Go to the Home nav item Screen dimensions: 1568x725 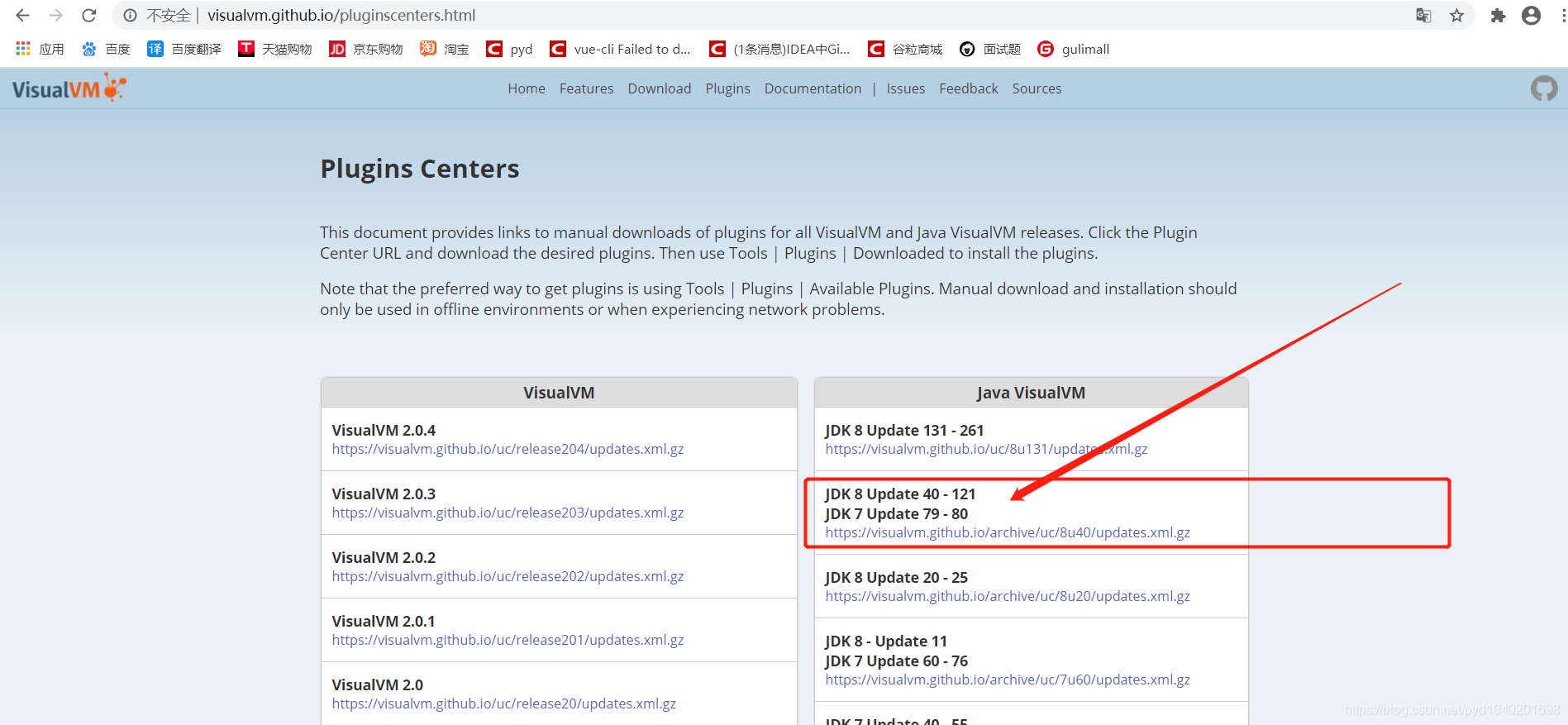(x=527, y=88)
